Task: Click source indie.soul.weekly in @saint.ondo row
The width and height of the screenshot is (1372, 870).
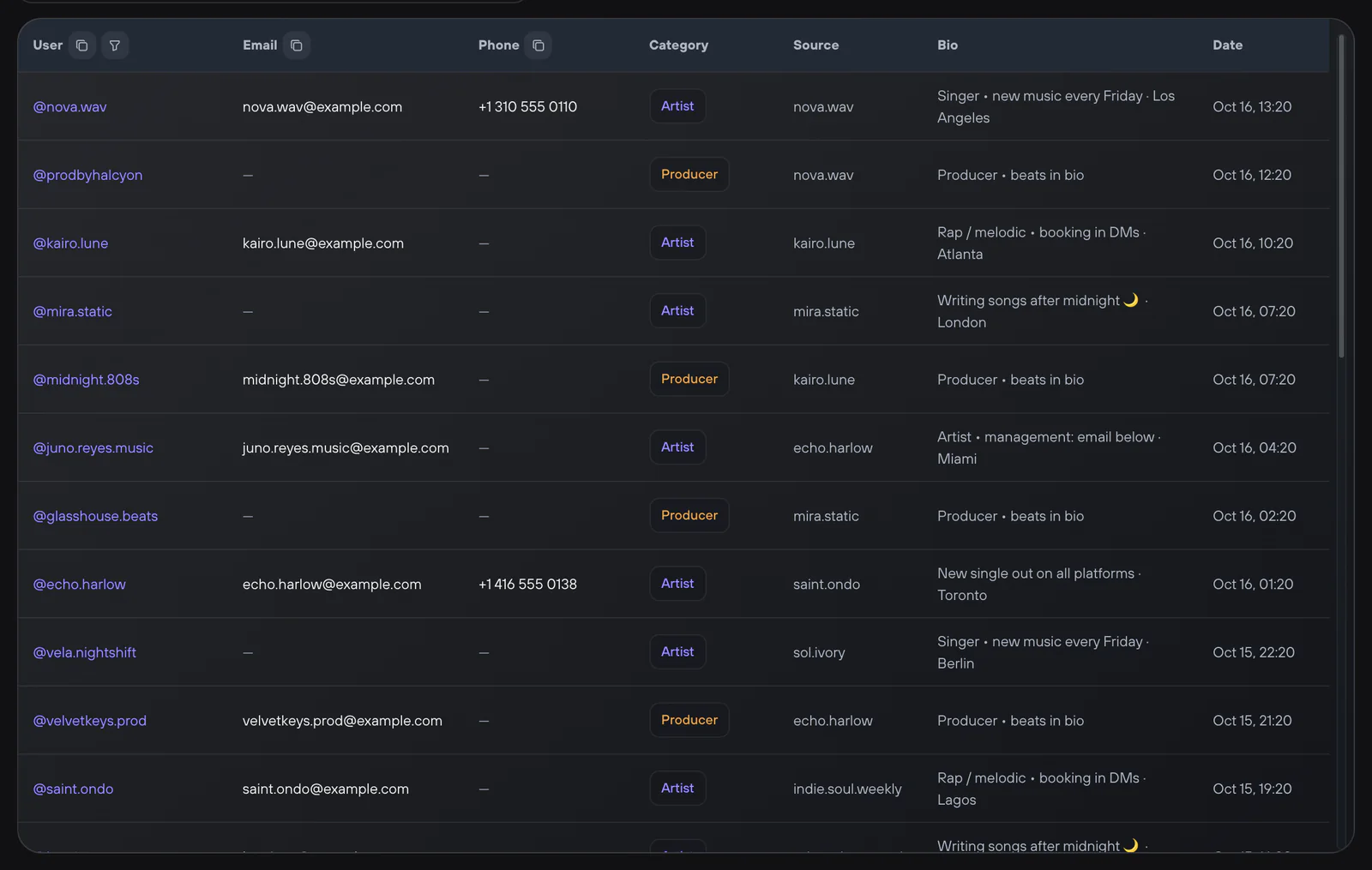Action: [x=847, y=789]
